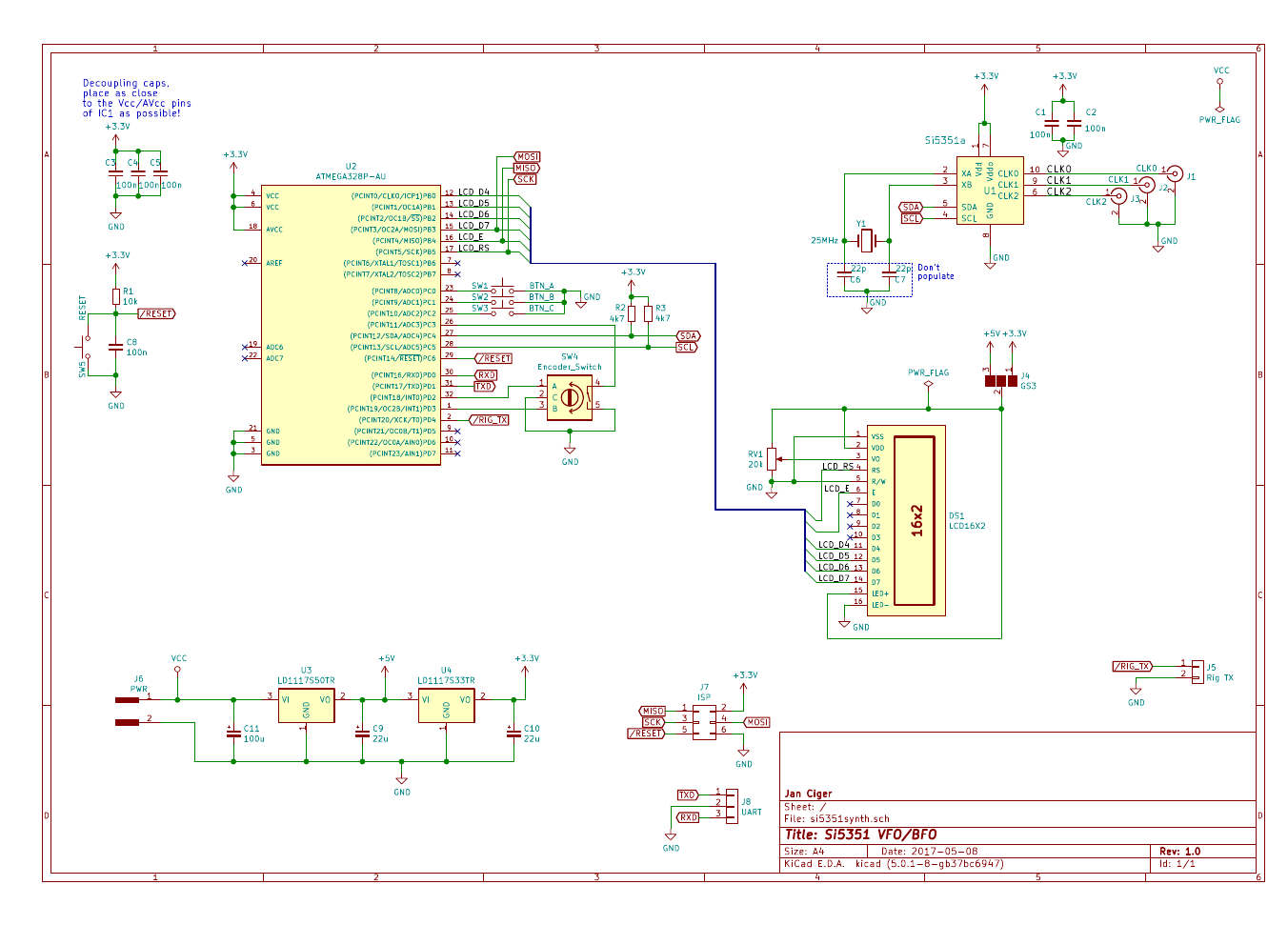Screen dimensions: 1288x925
Task: Select the PWR_FLAG label under the VCC symbol
Action: [x=1219, y=120]
